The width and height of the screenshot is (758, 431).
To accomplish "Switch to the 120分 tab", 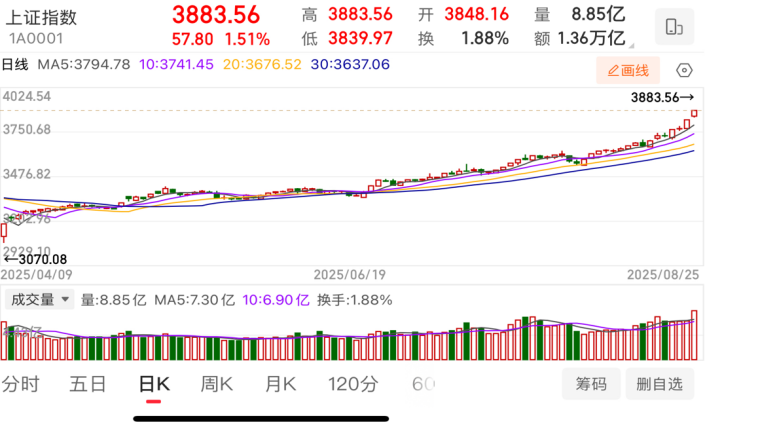I will point(353,384).
